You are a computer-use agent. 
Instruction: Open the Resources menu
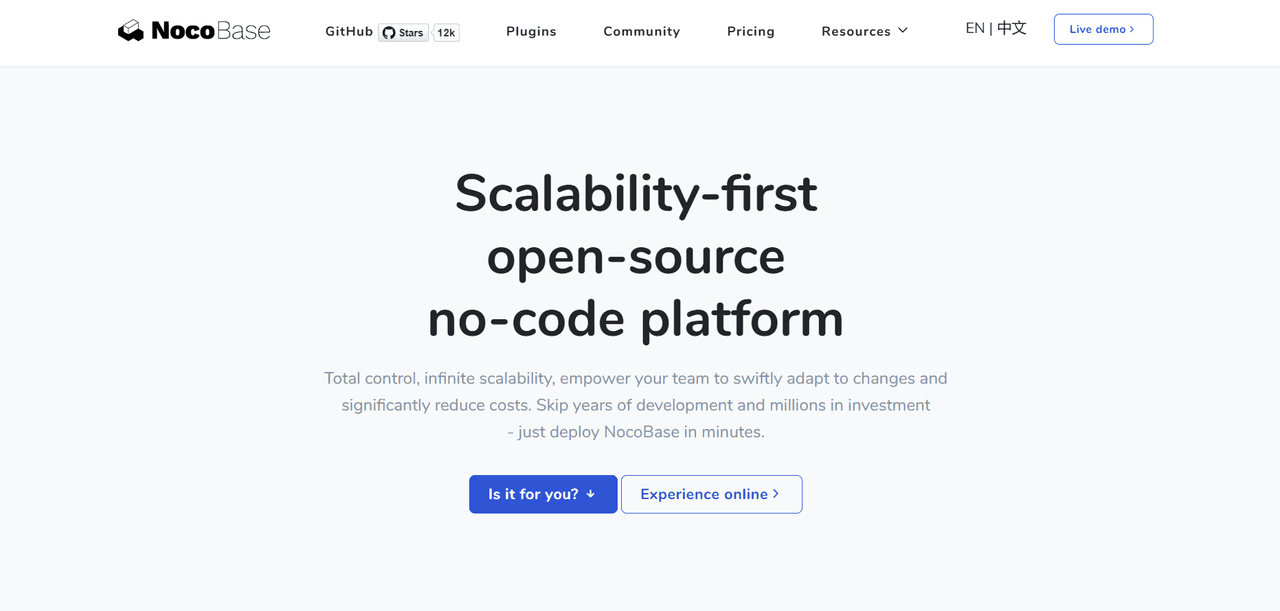click(x=865, y=31)
